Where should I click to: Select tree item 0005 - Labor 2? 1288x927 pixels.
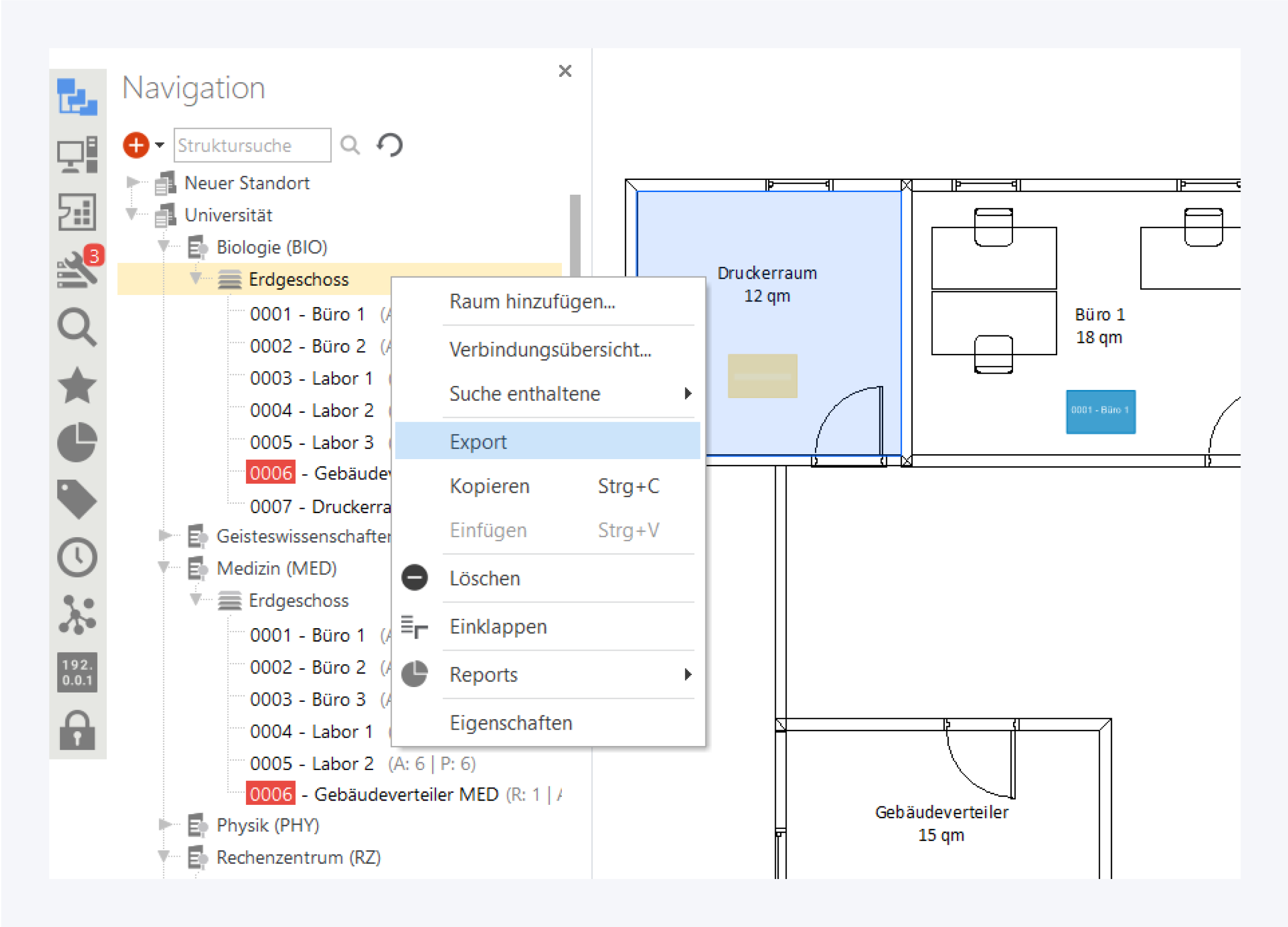pyautogui.click(x=312, y=763)
